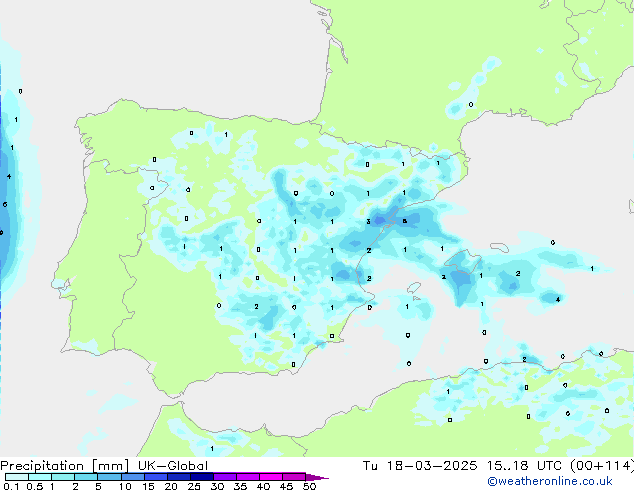The height and width of the screenshot is (490, 634).
Task: Choose the 20–25 mm legend color swatch
Action: pyautogui.click(x=178, y=477)
